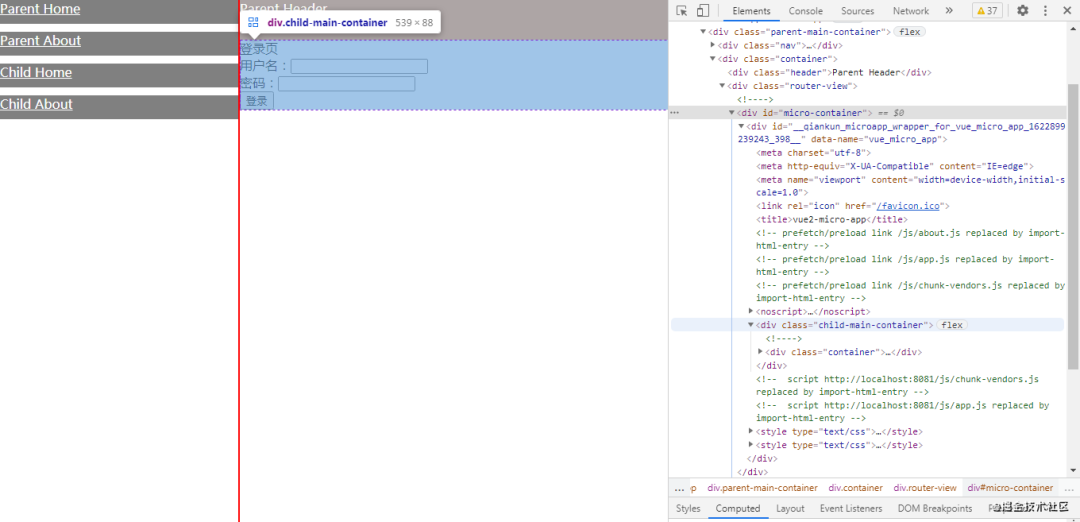Screen dimensions: 1080x522
Task: Open the Parent Home link
Action: pyautogui.click(x=40, y=9)
